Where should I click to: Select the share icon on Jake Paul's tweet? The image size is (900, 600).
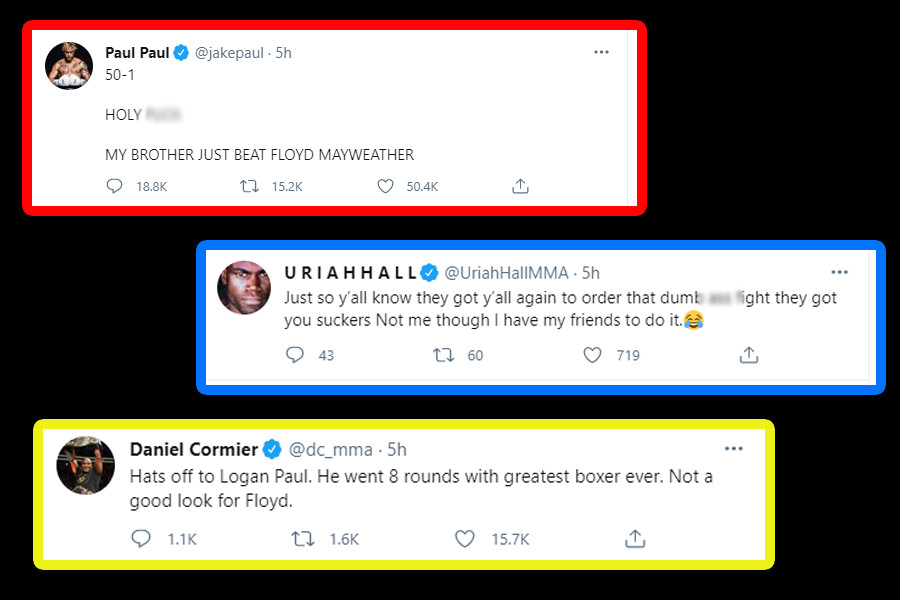coord(520,185)
